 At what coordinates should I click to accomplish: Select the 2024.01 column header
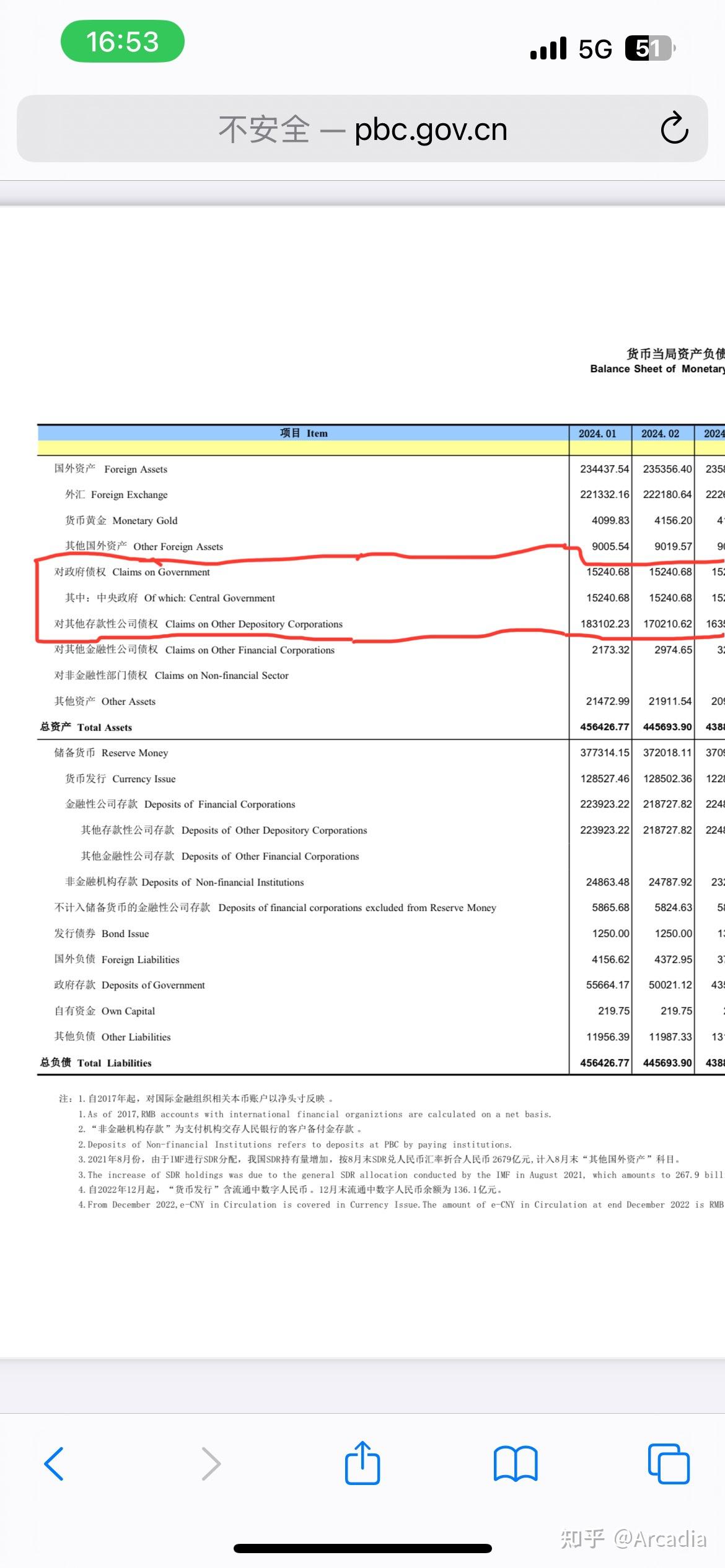[597, 433]
